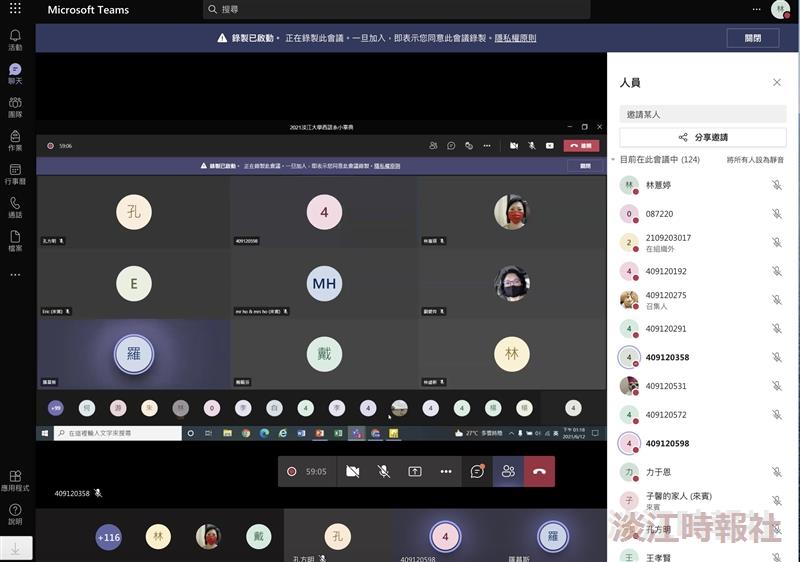800x562 pixels.
Task: Click the search box 搜尋
Action: coord(396,9)
